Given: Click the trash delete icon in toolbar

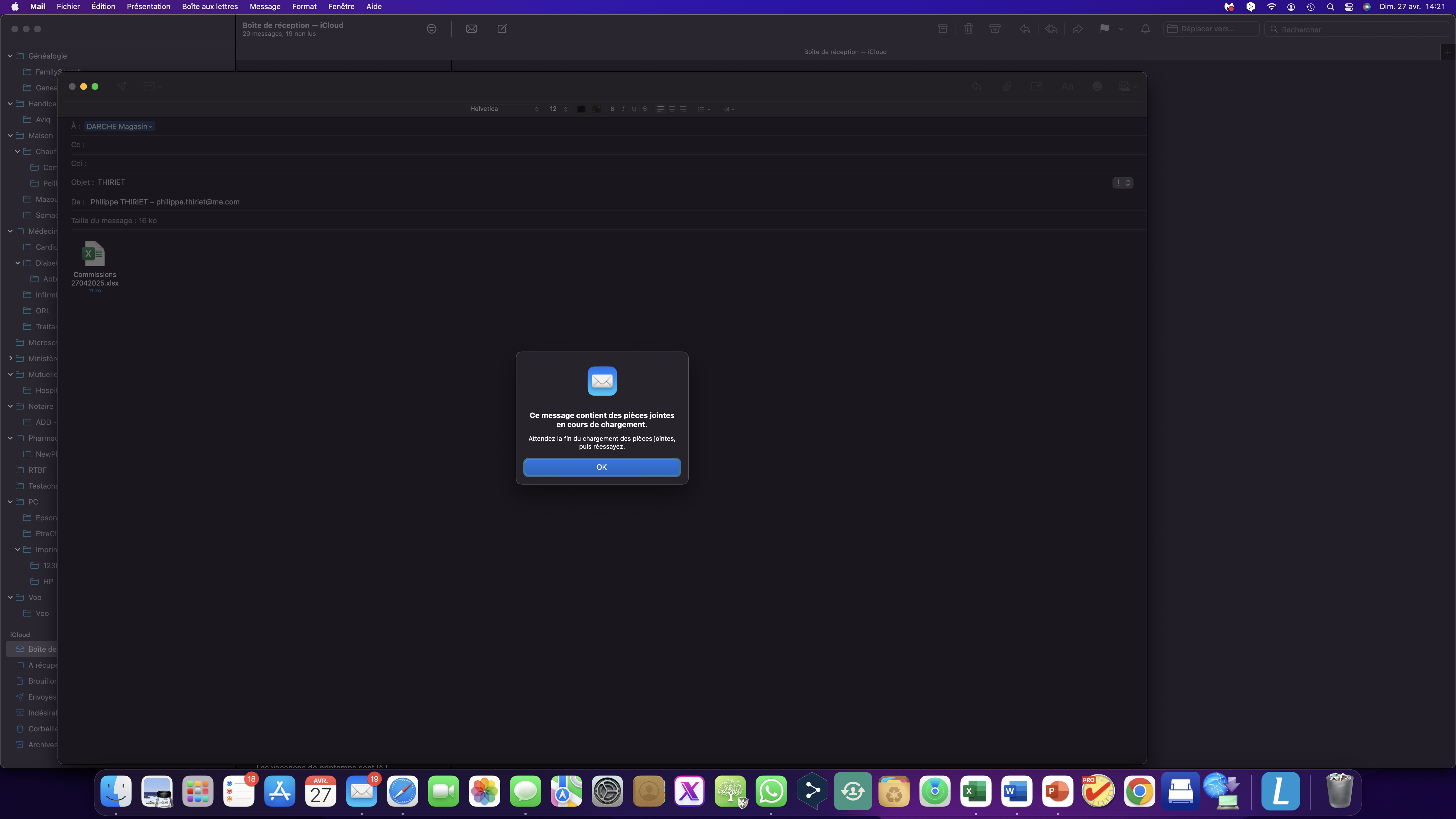Looking at the screenshot, I should 968,29.
